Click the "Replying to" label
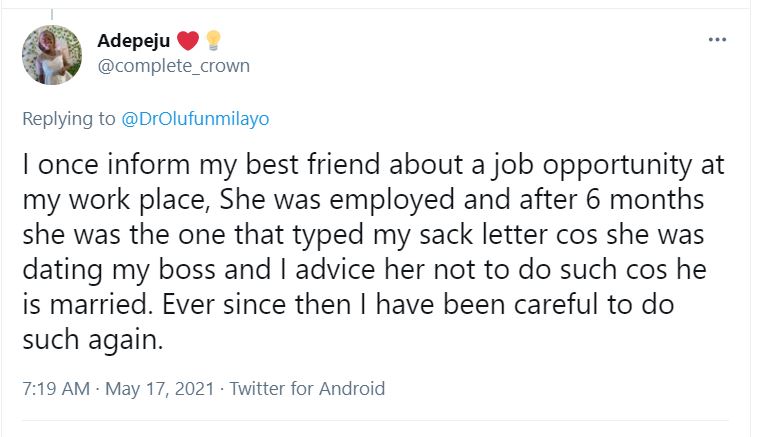 tap(69, 119)
